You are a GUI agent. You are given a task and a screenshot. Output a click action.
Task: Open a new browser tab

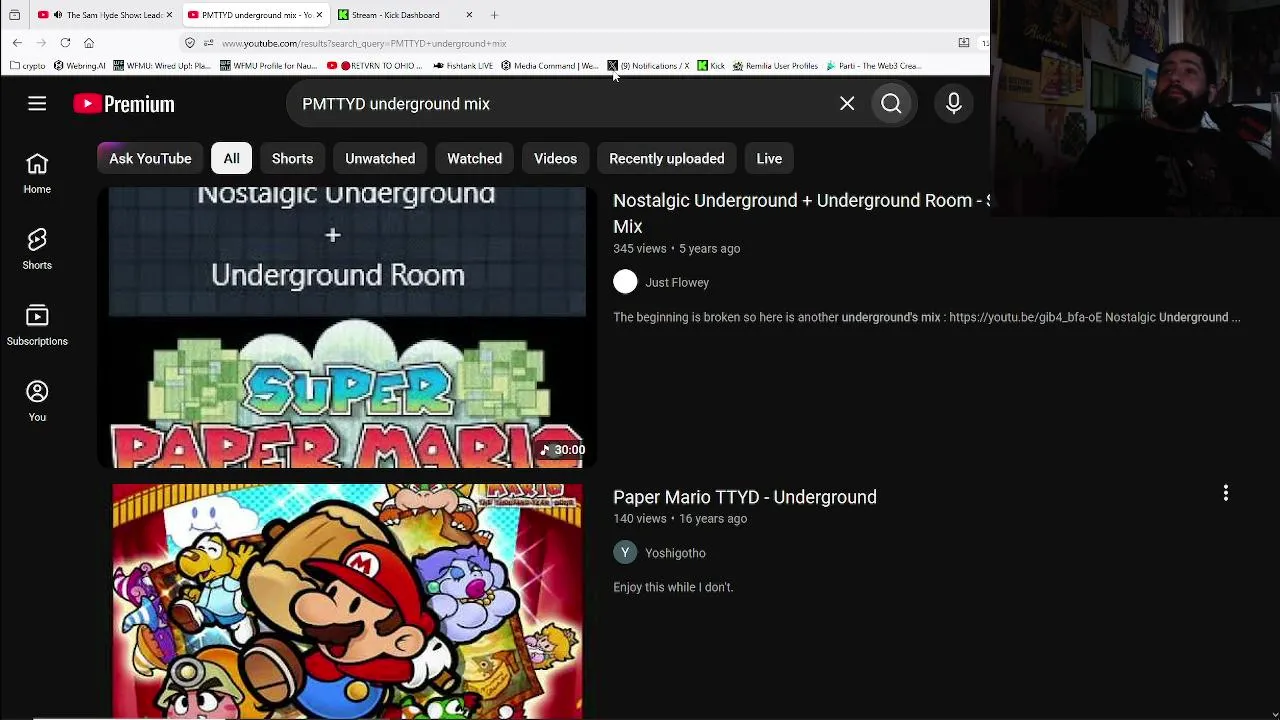[x=494, y=15]
